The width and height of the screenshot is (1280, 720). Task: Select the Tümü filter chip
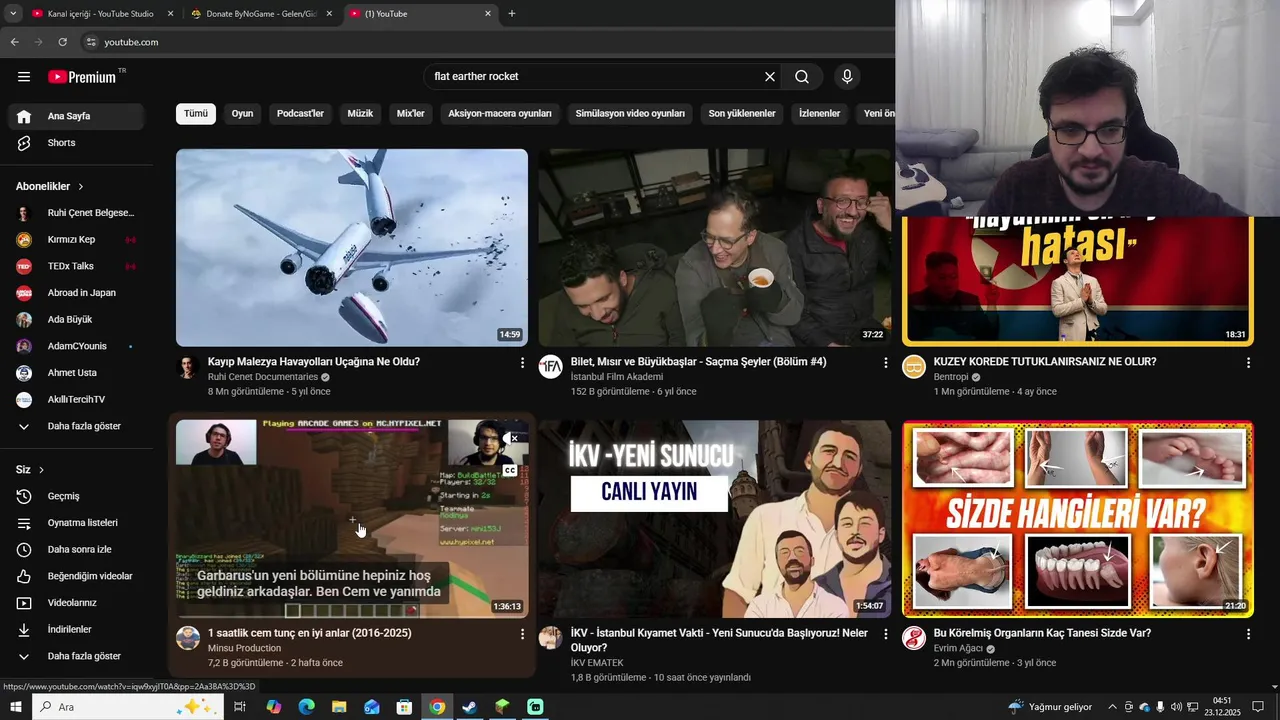[x=196, y=114]
